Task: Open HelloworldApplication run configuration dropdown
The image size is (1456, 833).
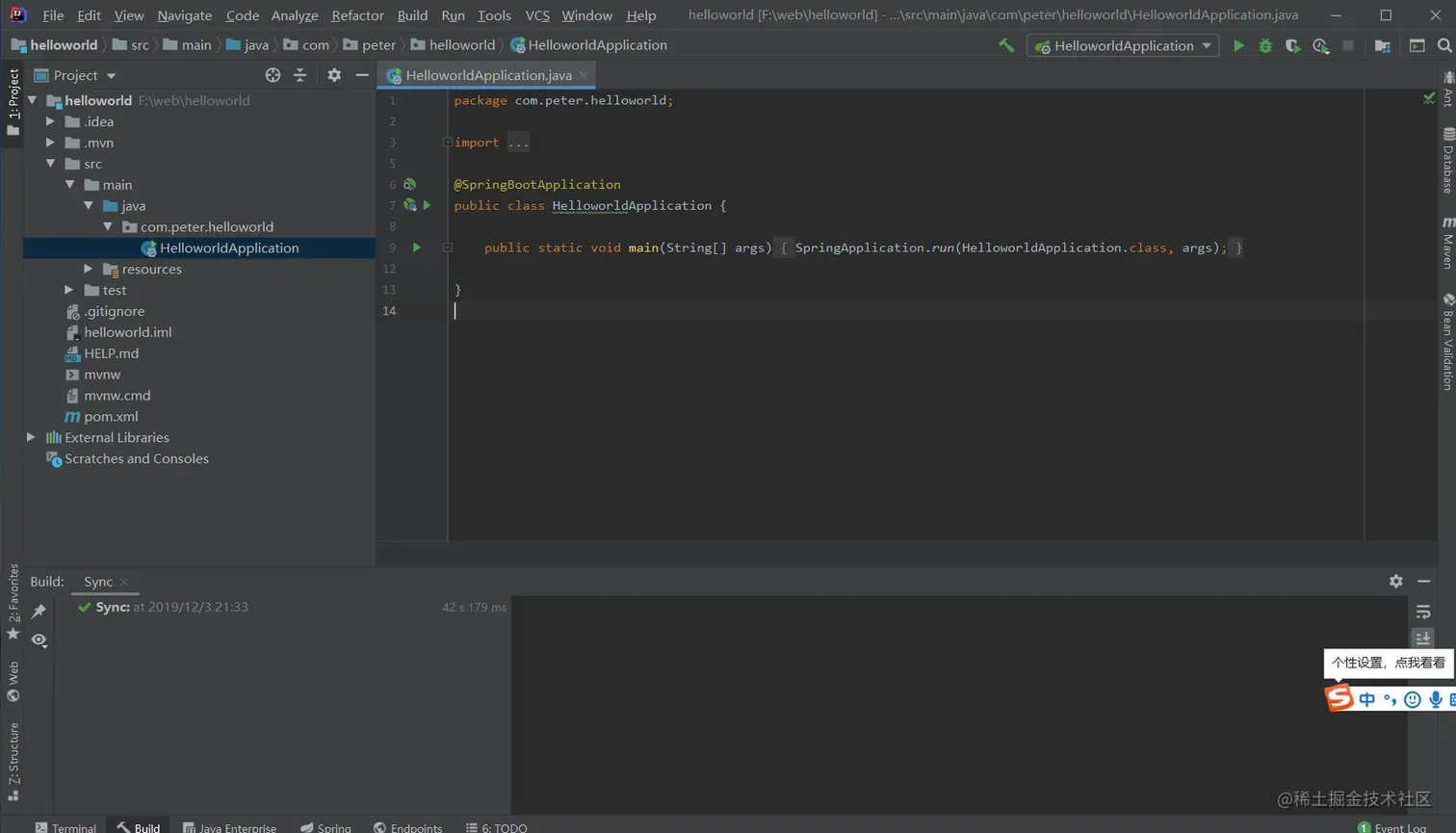Action: (1123, 45)
